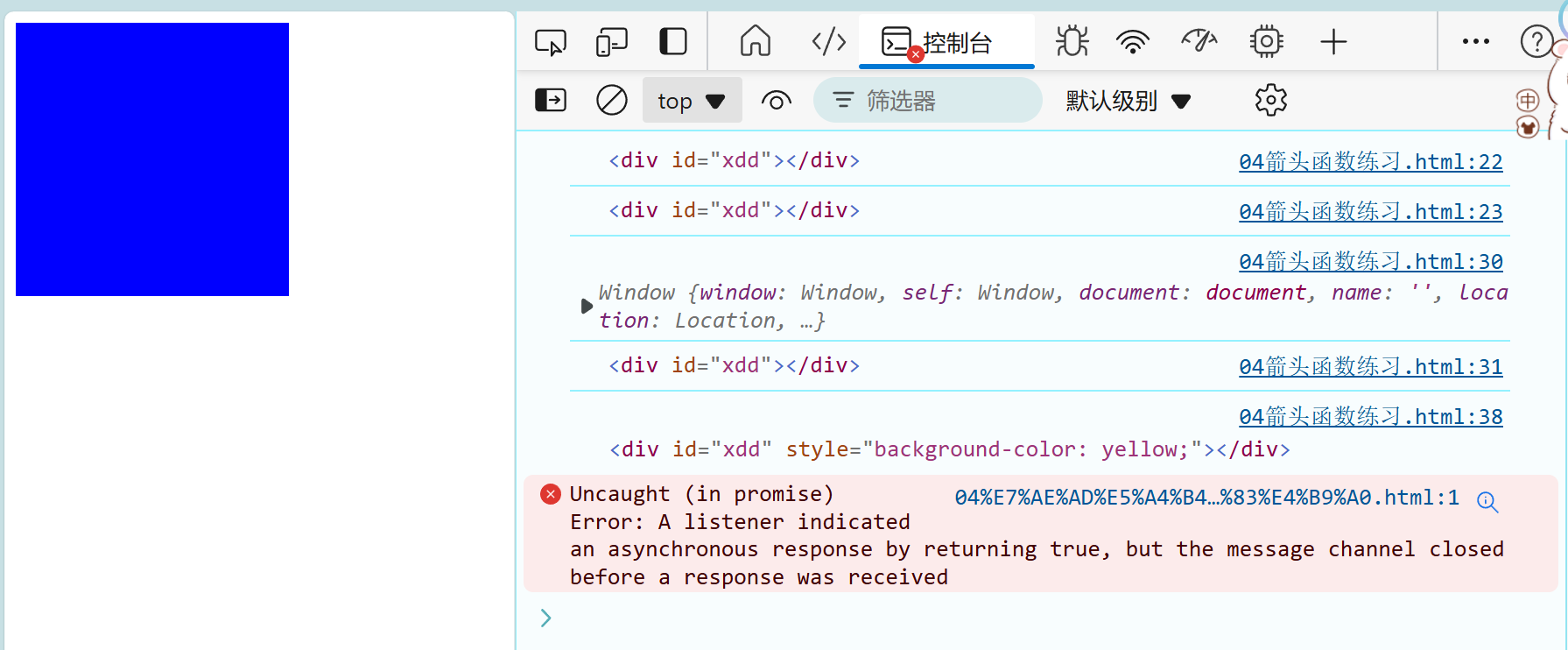Search the error with magnifier icon
This screenshot has width=1568, height=650.
pos(1487,502)
